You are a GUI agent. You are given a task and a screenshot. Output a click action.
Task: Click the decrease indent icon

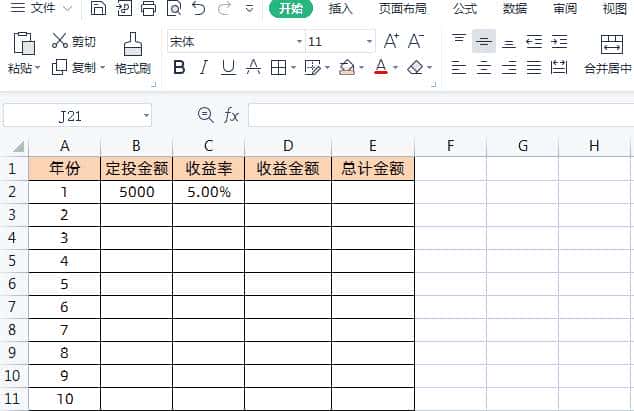point(534,41)
